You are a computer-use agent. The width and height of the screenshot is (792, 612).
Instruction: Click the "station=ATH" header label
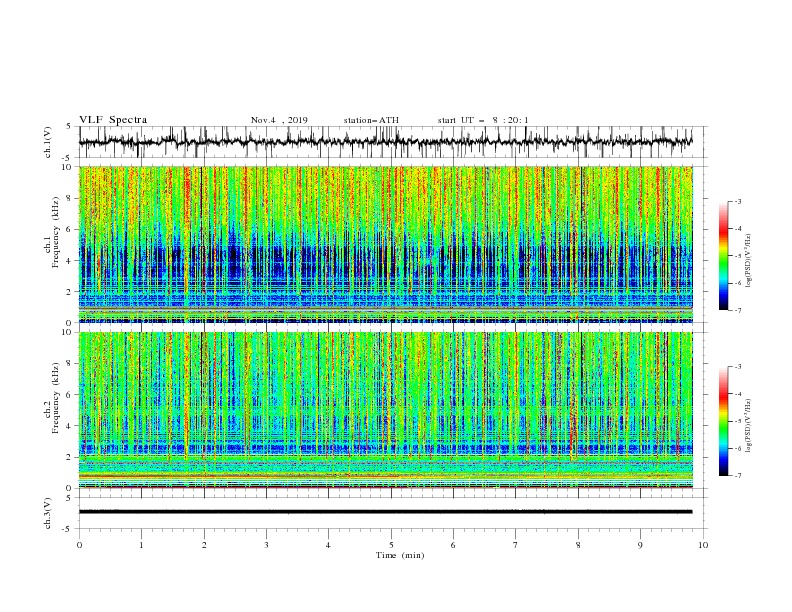[x=371, y=120]
